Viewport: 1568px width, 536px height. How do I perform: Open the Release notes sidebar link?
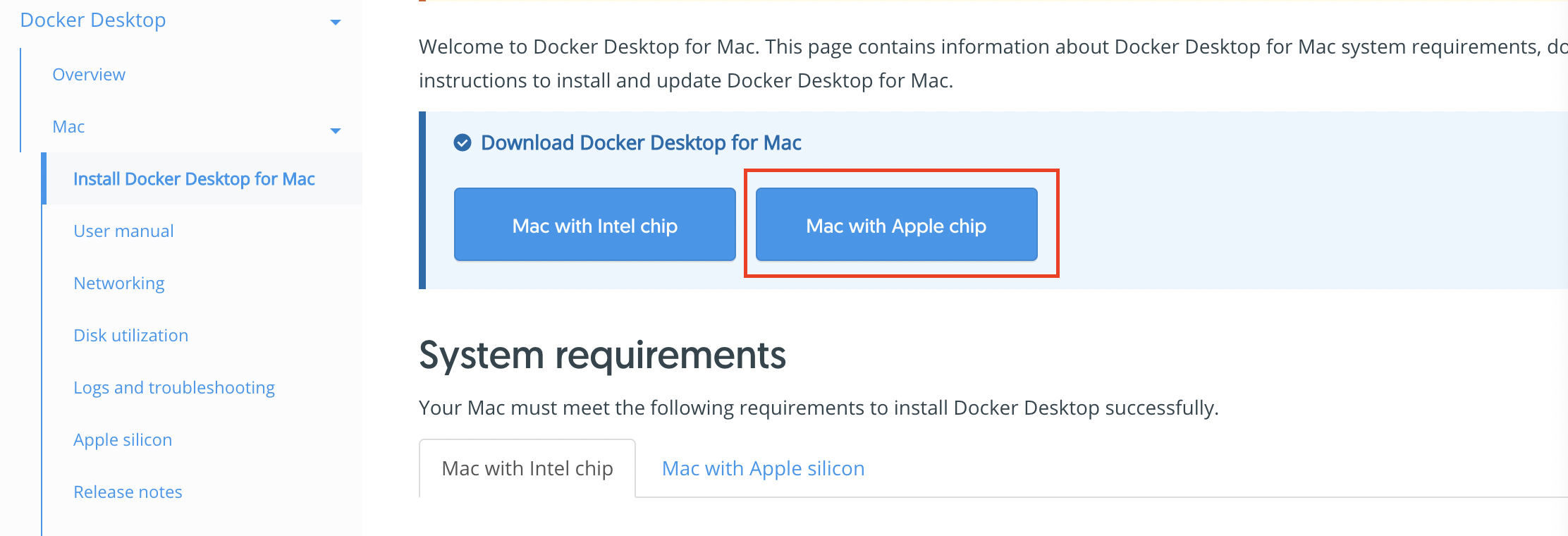pyautogui.click(x=128, y=492)
